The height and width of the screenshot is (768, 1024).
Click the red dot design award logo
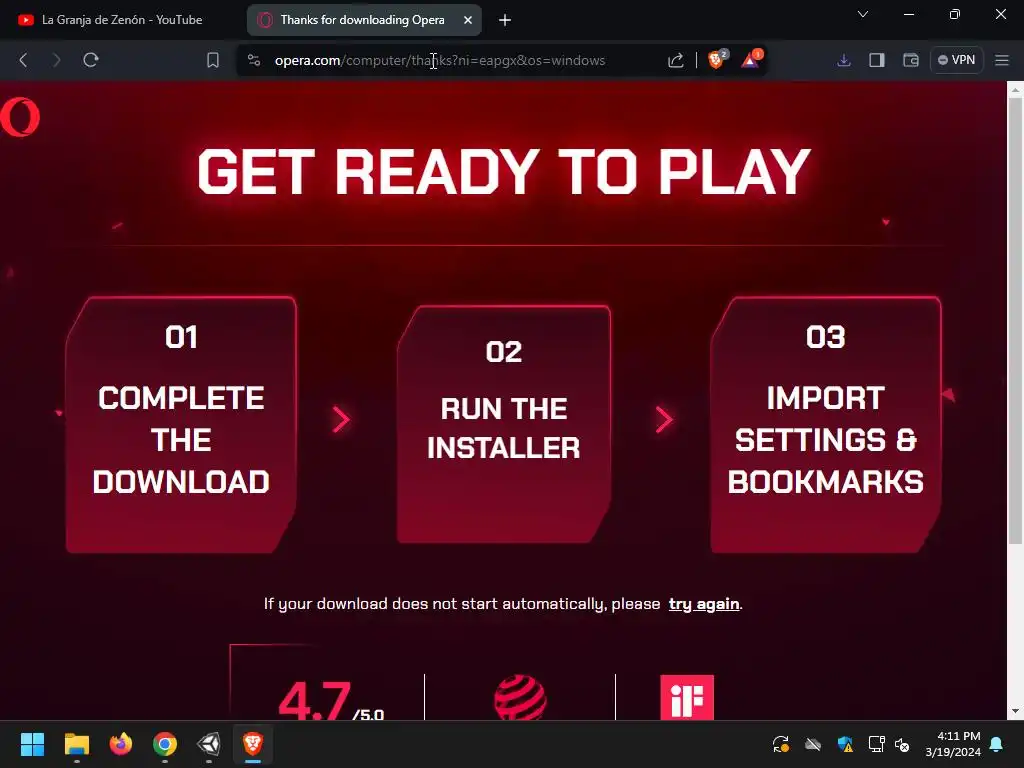pyautogui.click(x=520, y=697)
